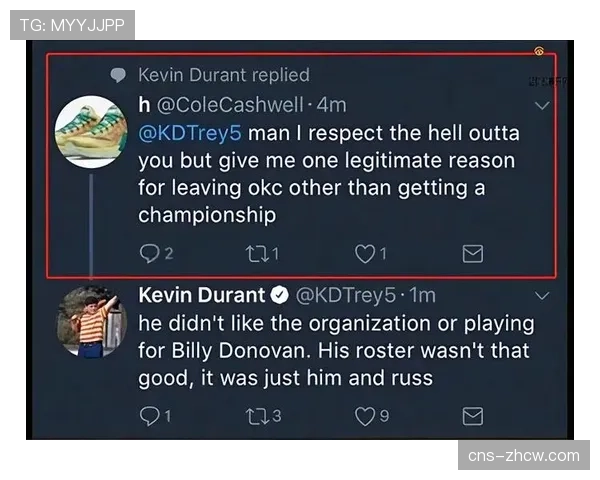
Task: Click the 'Kevin Durant replied' label
Action: pos(223,75)
